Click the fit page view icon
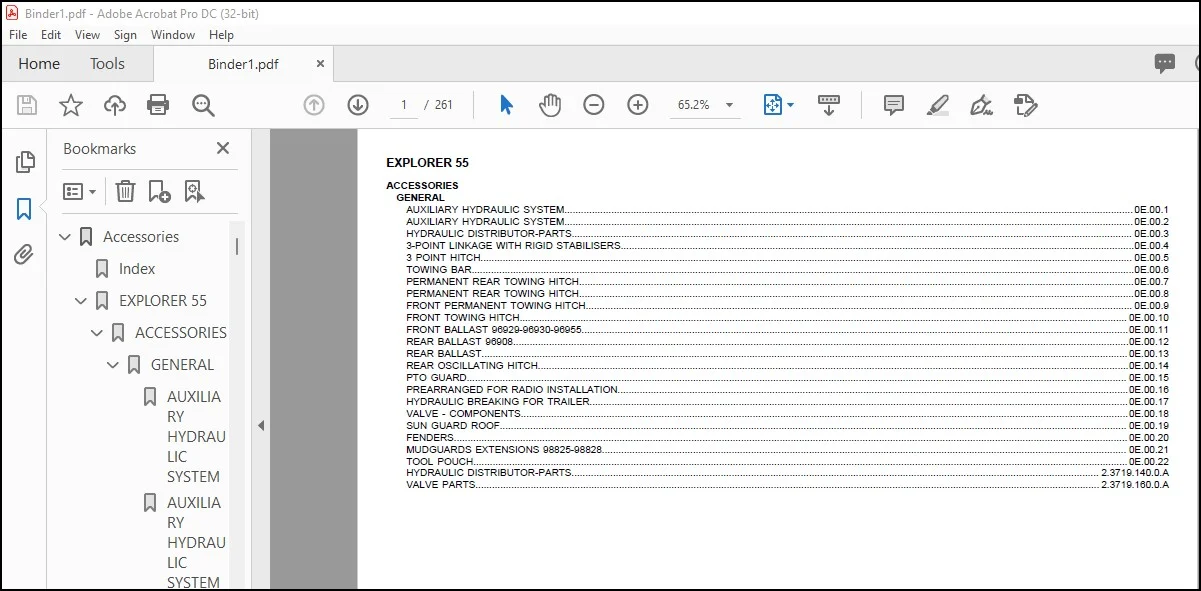The image size is (1201, 591). pyautogui.click(x=772, y=105)
